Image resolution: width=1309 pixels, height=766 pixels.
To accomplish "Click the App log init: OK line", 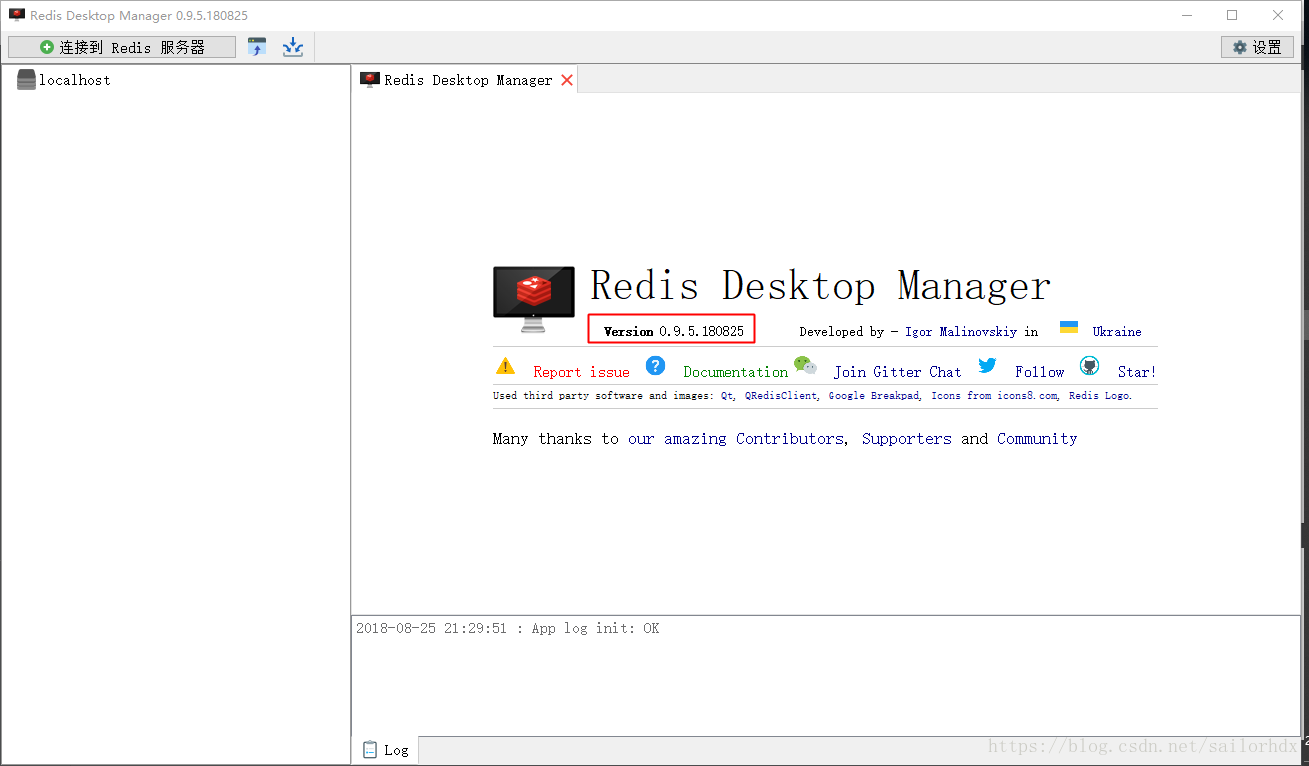I will pos(507,629).
